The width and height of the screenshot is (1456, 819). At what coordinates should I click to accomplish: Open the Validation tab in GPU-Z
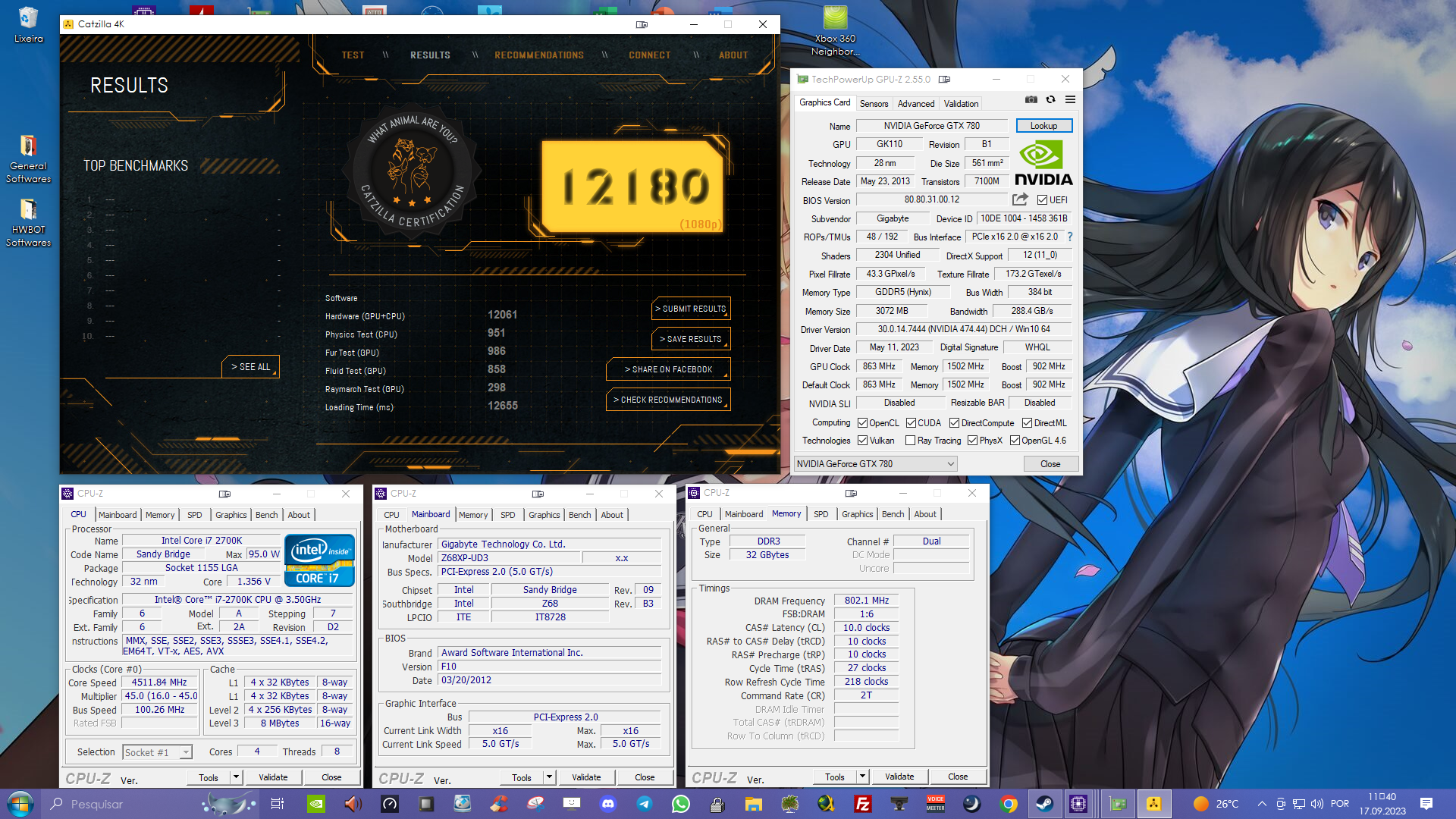pyautogui.click(x=961, y=104)
